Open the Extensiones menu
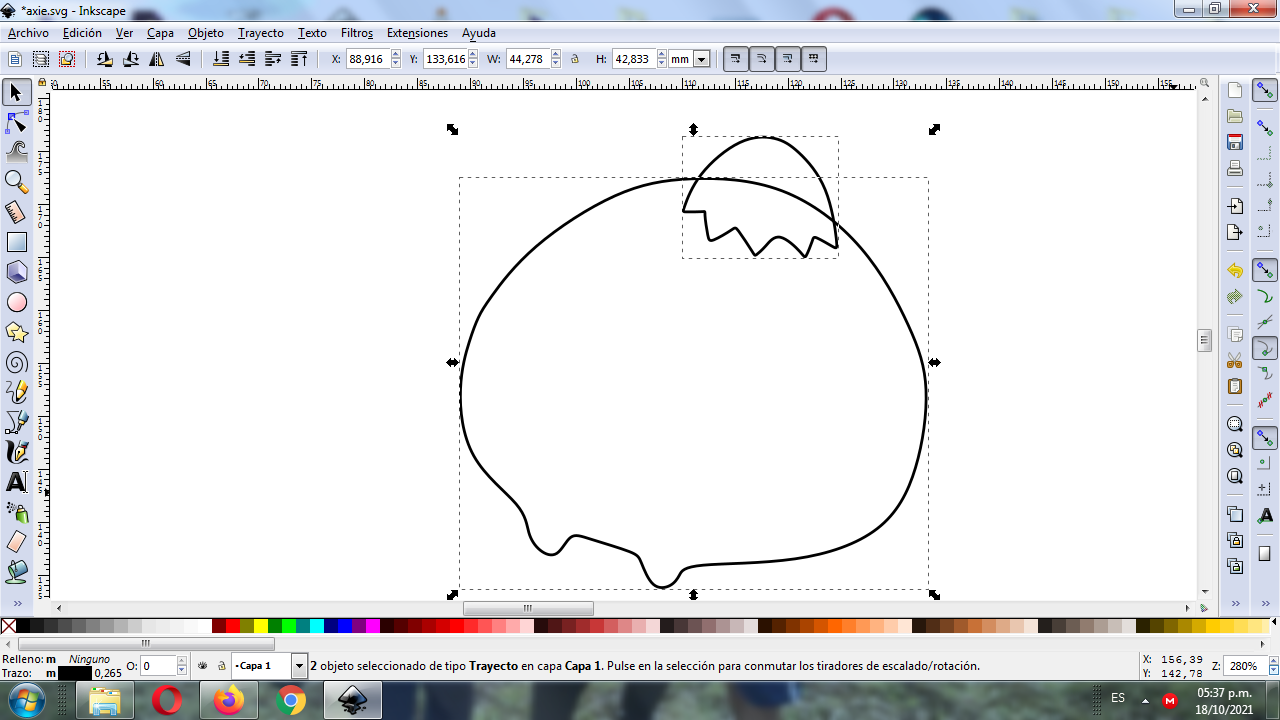Viewport: 1280px width, 720px height. 417,33
